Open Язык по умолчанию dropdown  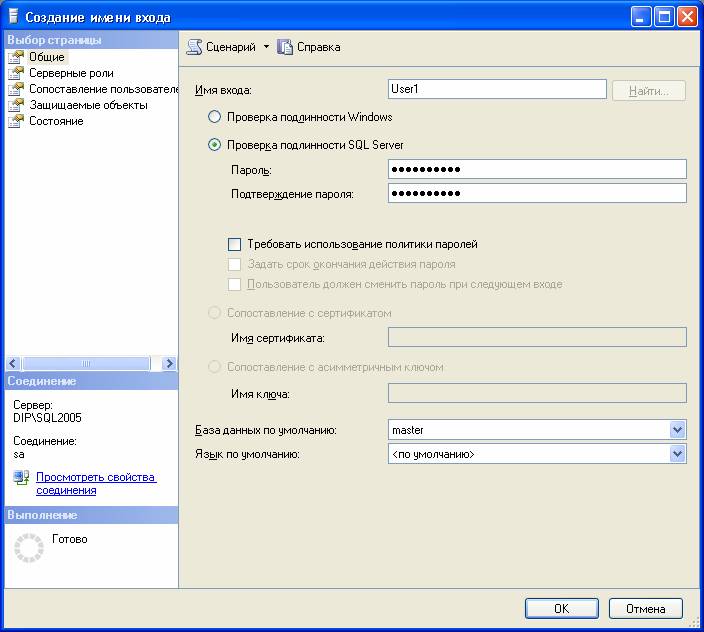[x=677, y=454]
